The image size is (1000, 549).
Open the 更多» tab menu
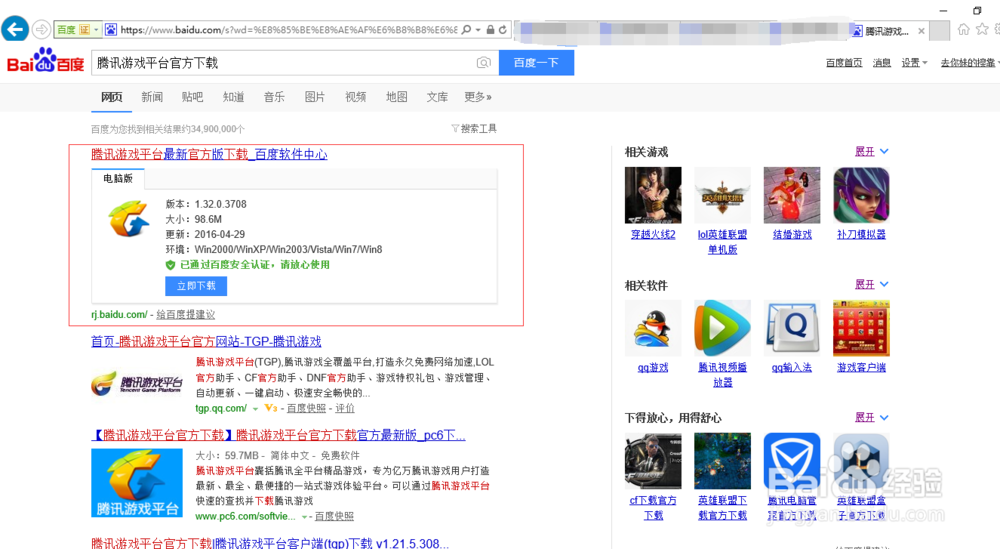(x=478, y=97)
